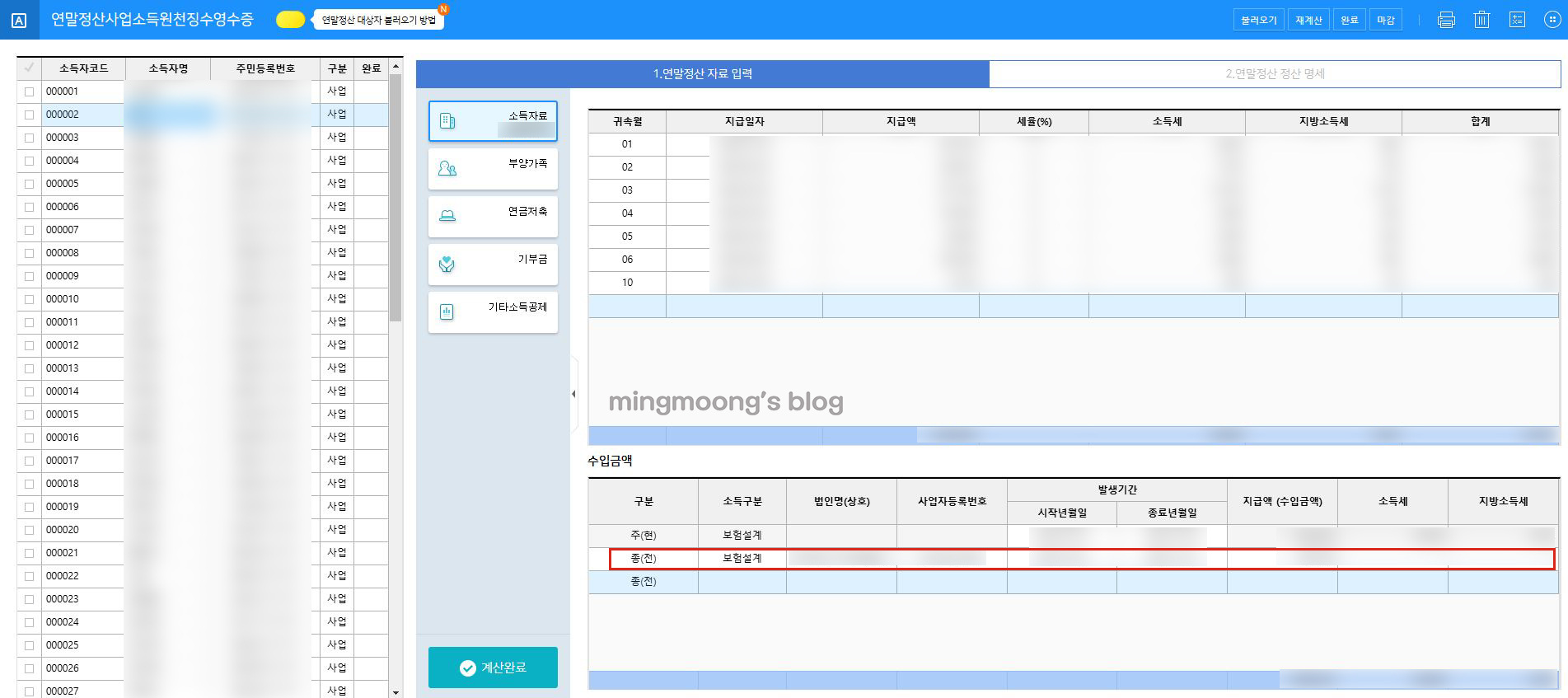This screenshot has width=1568, height=698.
Task: Click the down arrow of the list scrollbar
Action: pos(396,692)
